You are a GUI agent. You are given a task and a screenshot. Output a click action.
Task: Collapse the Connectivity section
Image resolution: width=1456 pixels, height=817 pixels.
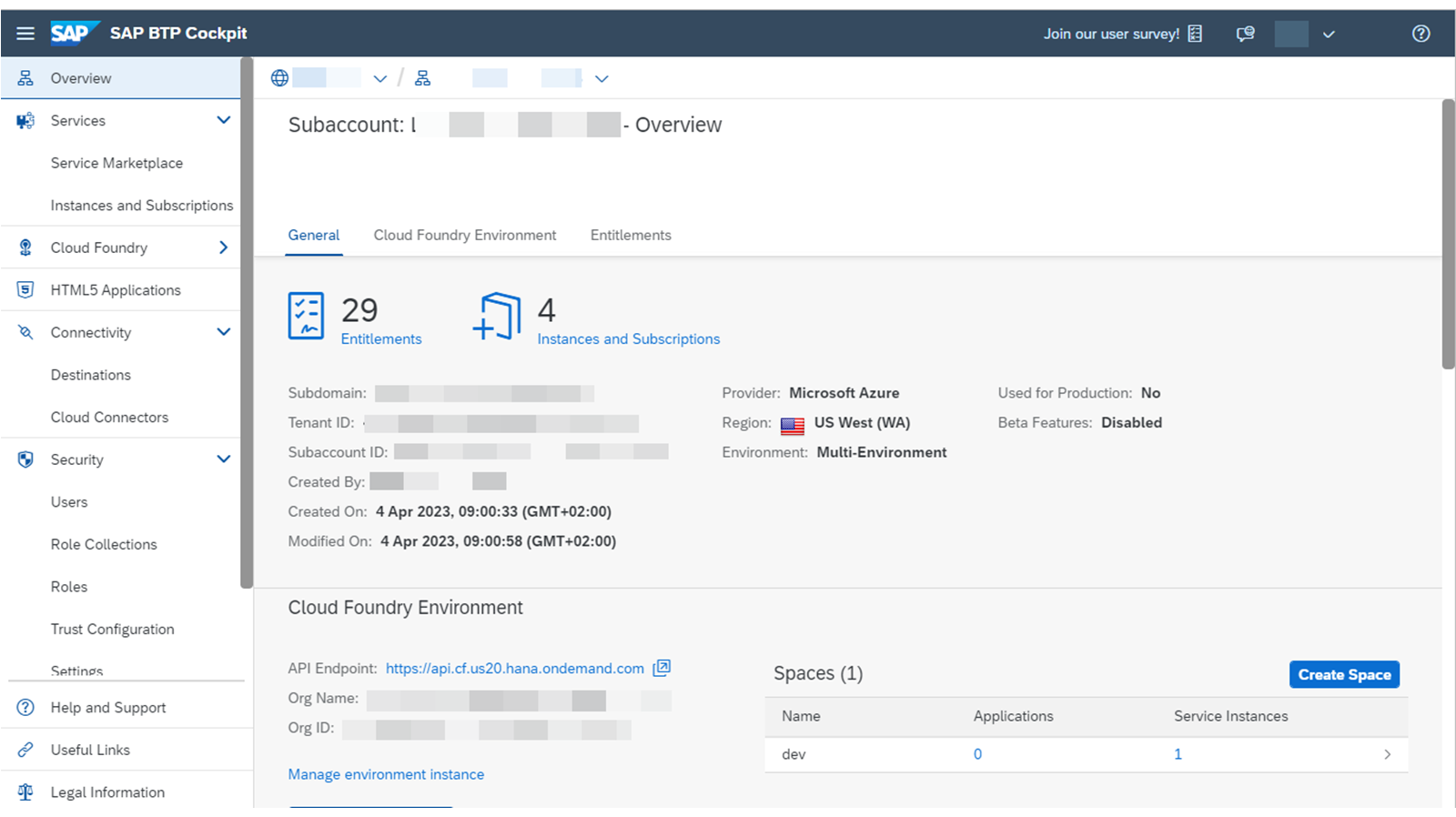[x=224, y=332]
